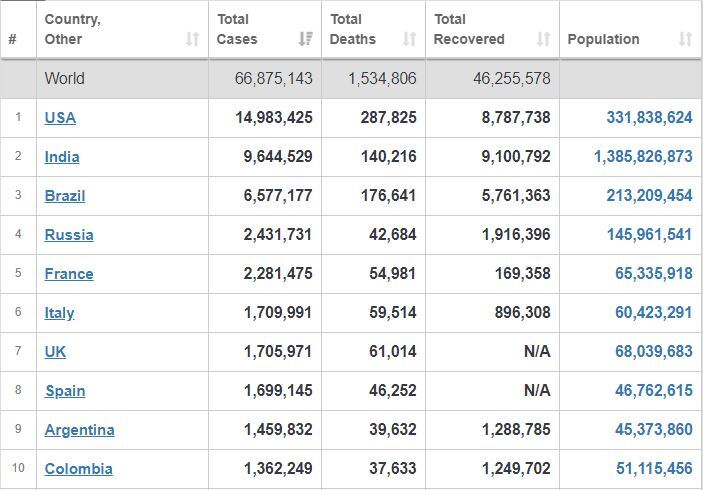Open the Russia country link
703x490 pixels.
69,234
